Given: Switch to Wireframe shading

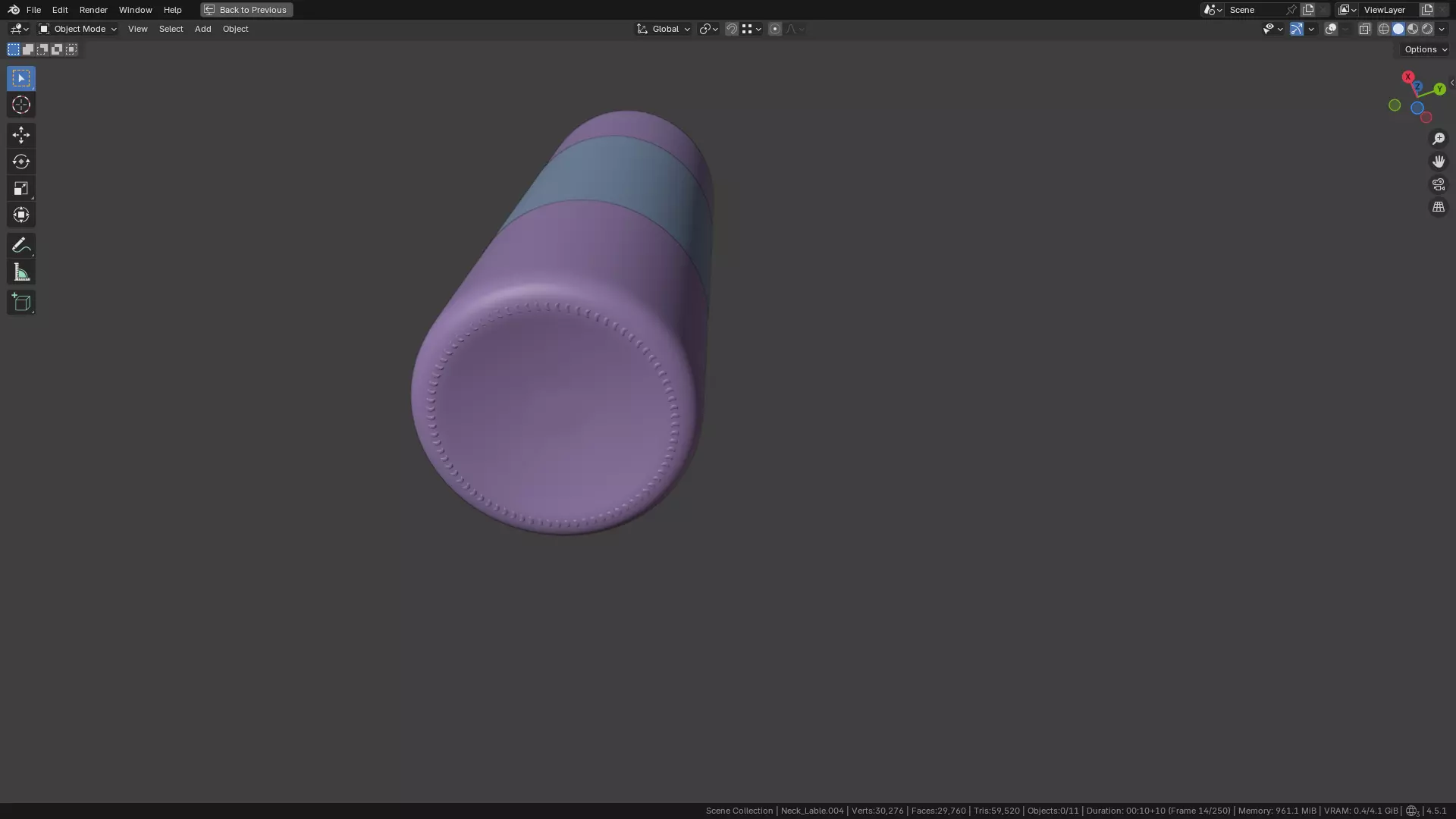Looking at the screenshot, I should [x=1384, y=29].
